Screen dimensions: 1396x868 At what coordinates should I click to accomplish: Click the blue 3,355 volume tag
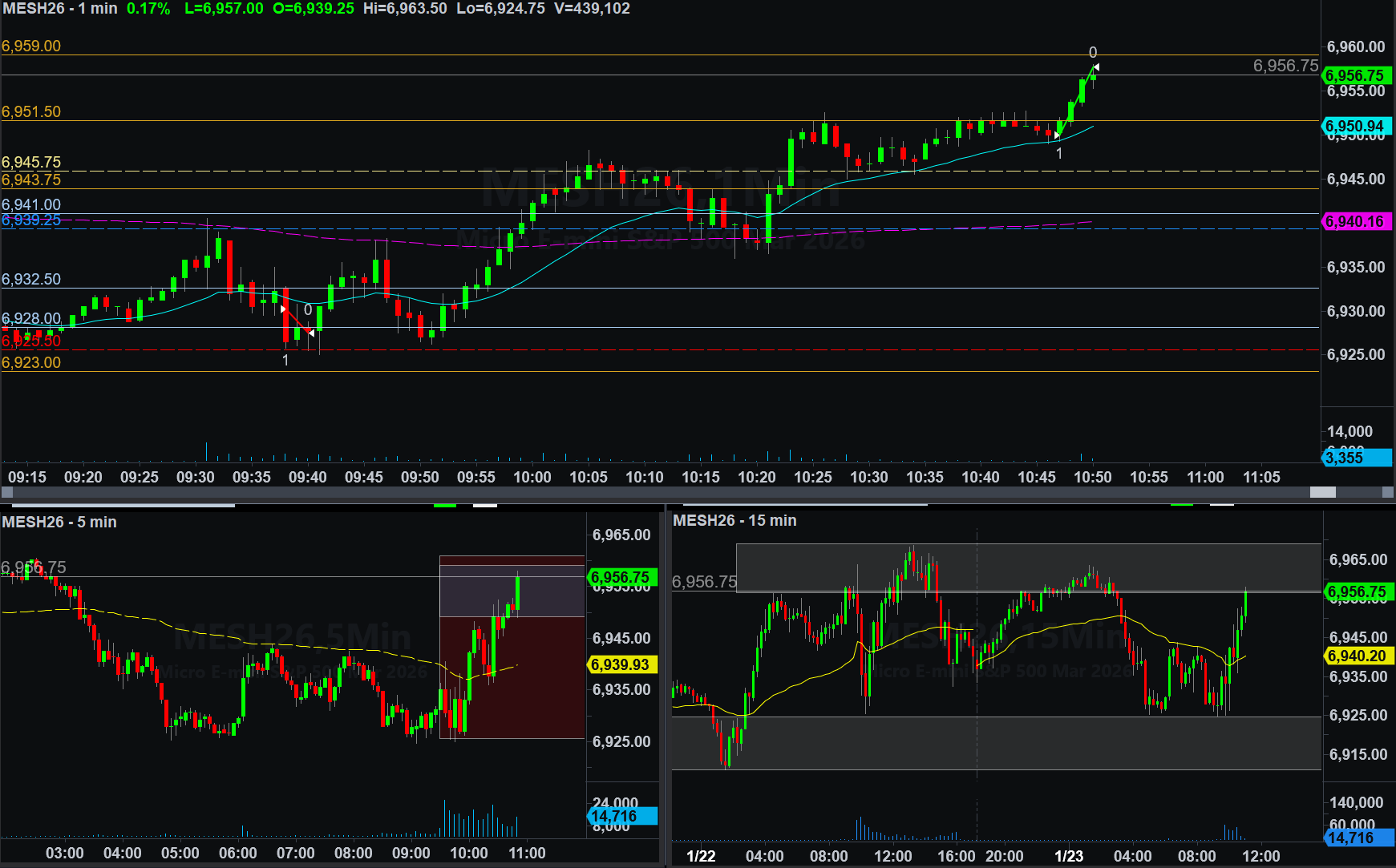pos(1355,458)
